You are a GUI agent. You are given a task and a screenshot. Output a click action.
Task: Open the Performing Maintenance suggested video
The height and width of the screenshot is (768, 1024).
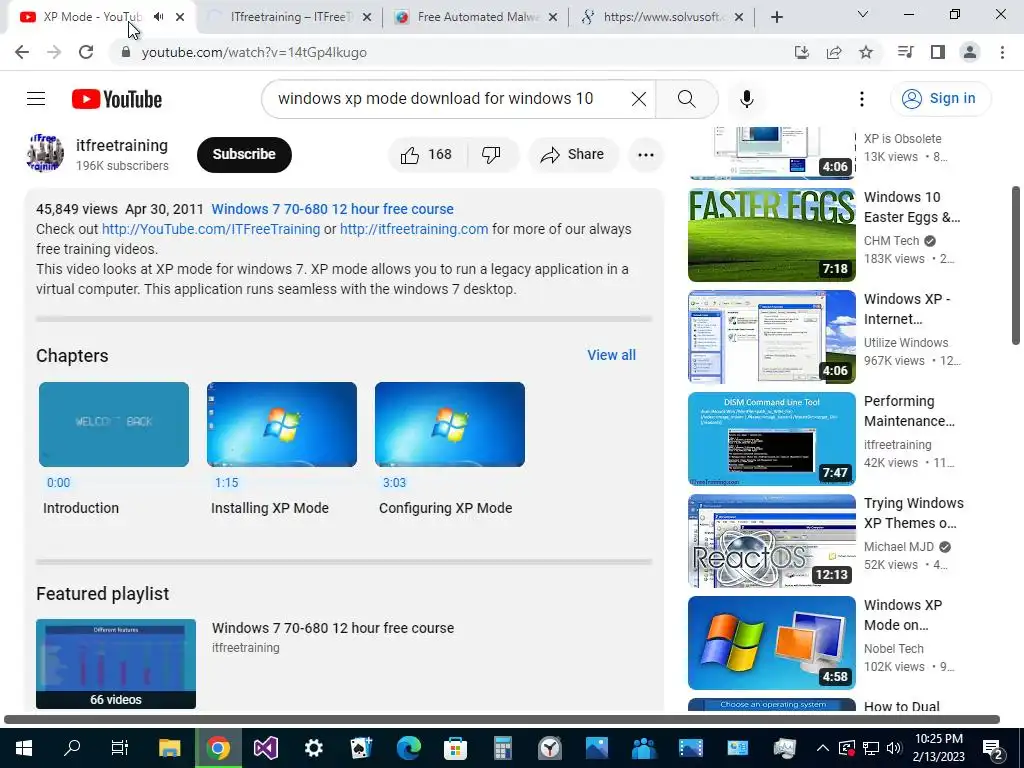tap(772, 439)
